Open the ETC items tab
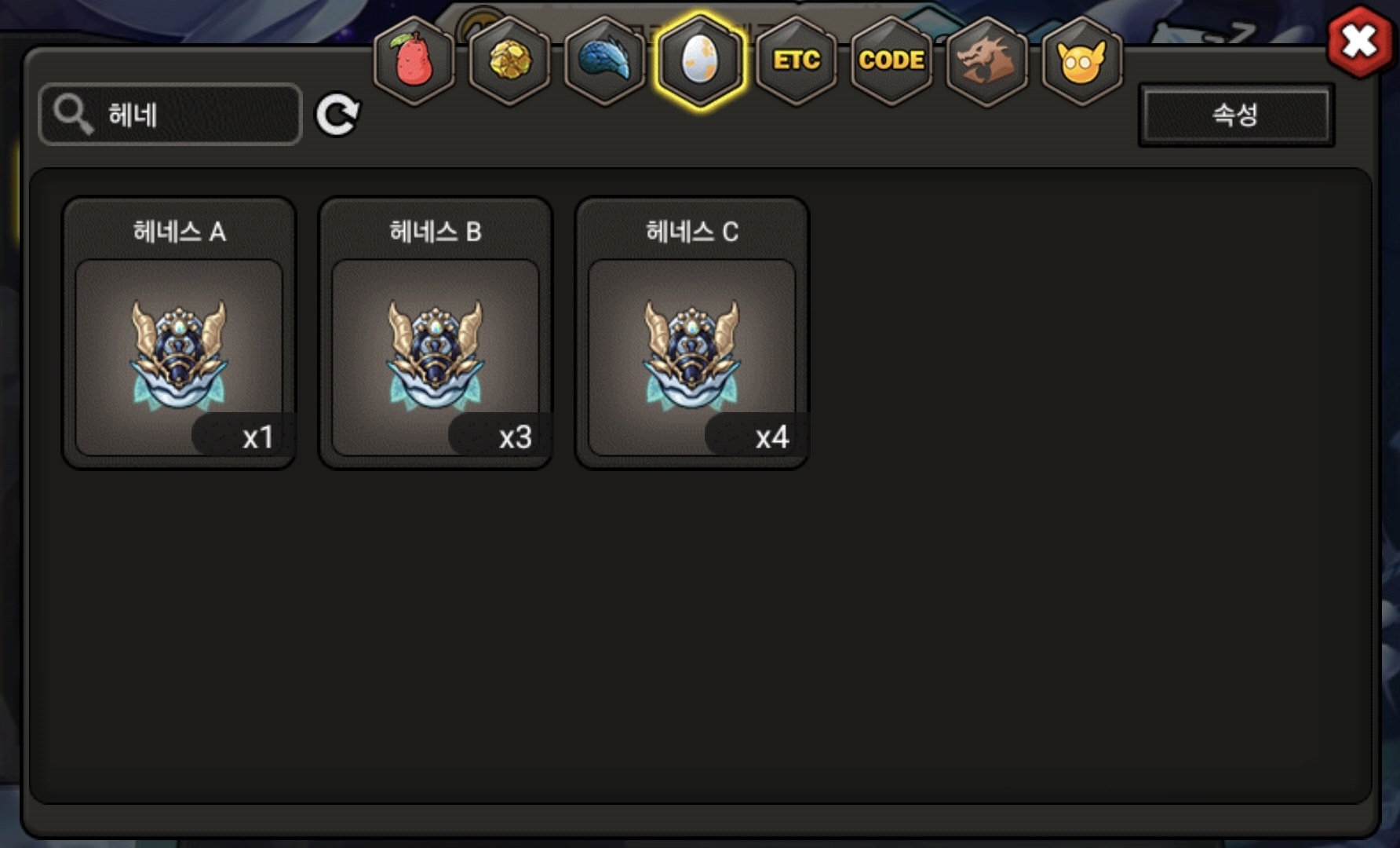 [x=797, y=60]
